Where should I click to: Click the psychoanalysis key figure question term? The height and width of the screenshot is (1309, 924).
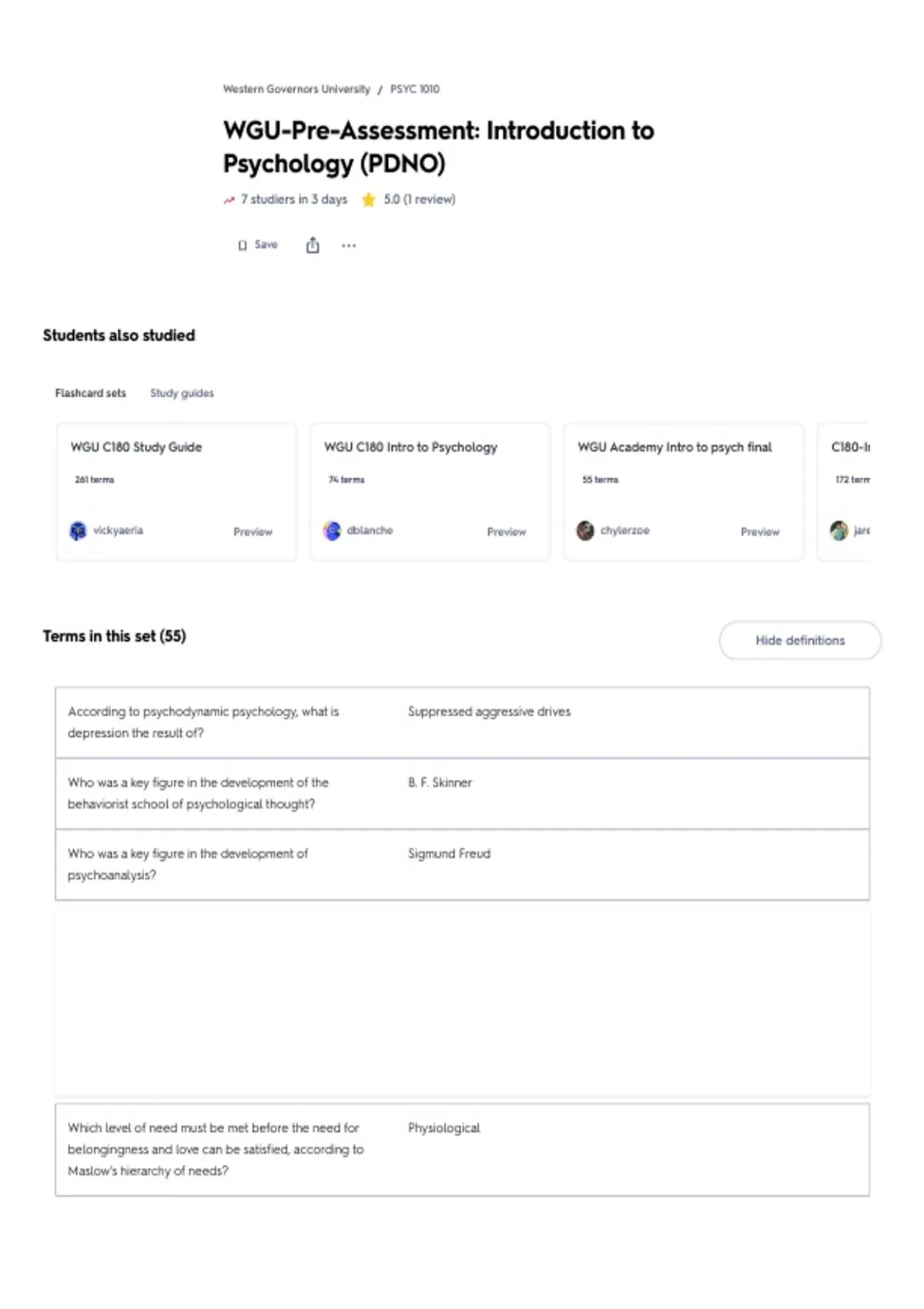188,864
